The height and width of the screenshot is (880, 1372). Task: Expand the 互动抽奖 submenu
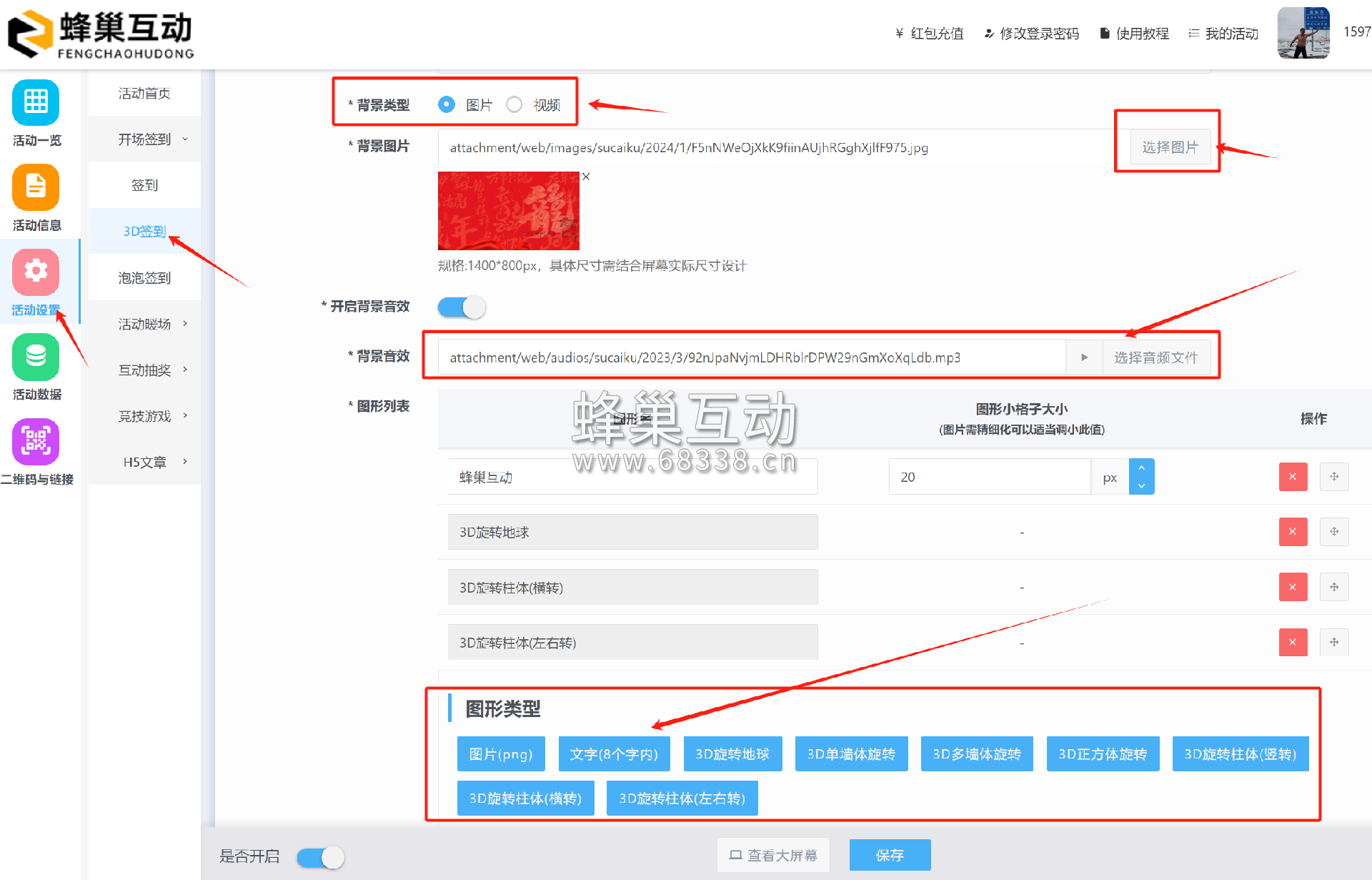(x=151, y=370)
